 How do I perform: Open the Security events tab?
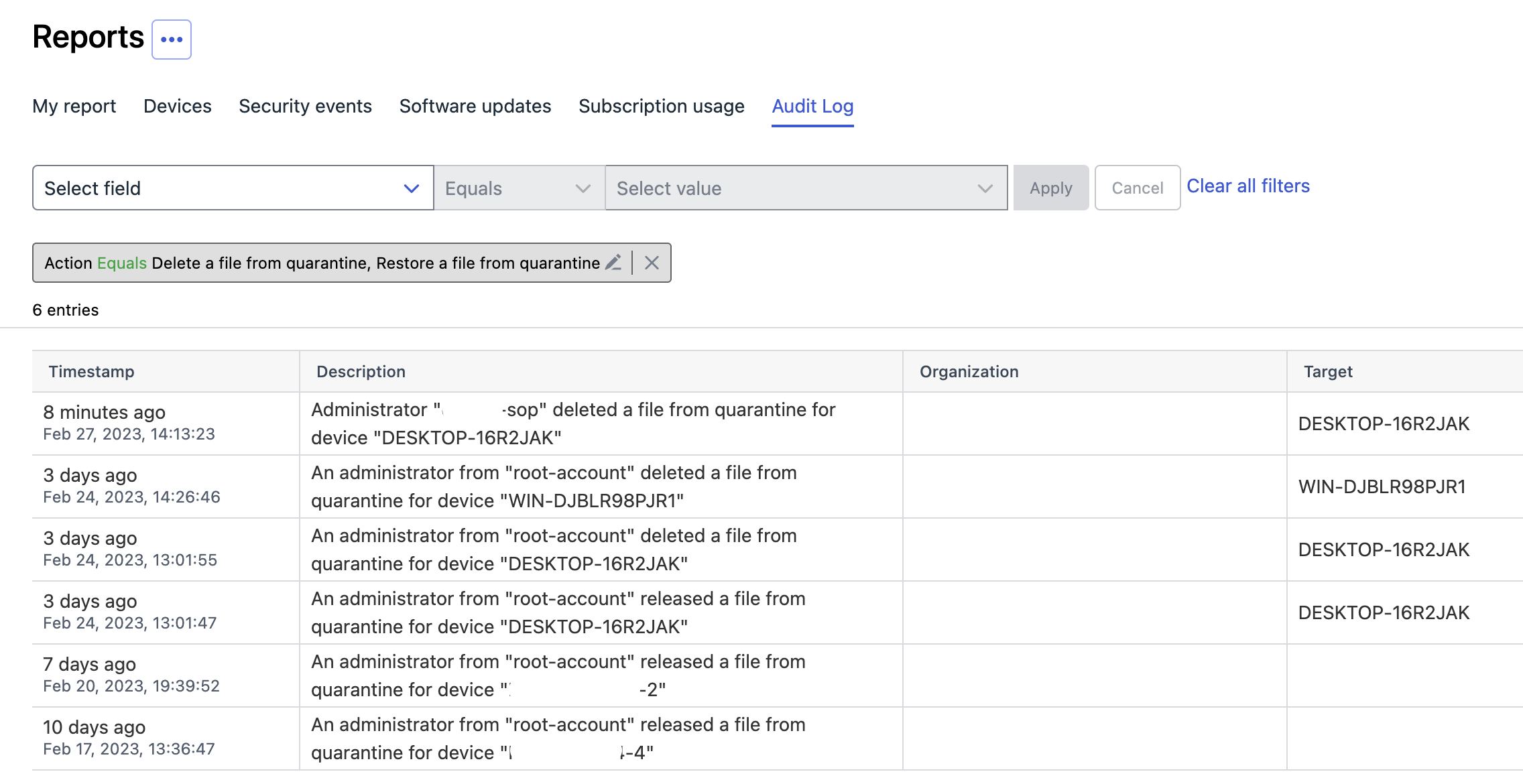[305, 106]
